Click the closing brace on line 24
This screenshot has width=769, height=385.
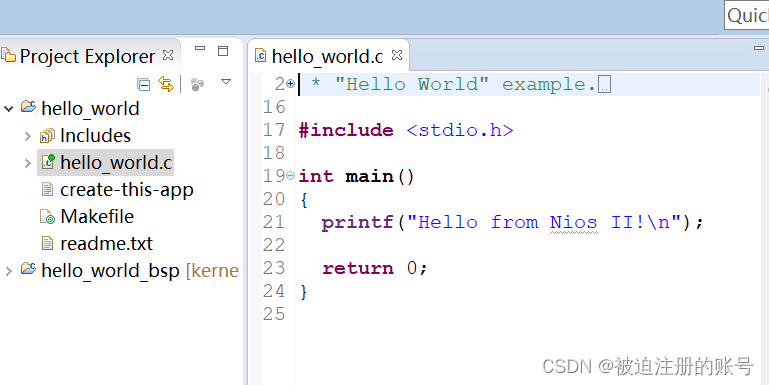(x=304, y=292)
